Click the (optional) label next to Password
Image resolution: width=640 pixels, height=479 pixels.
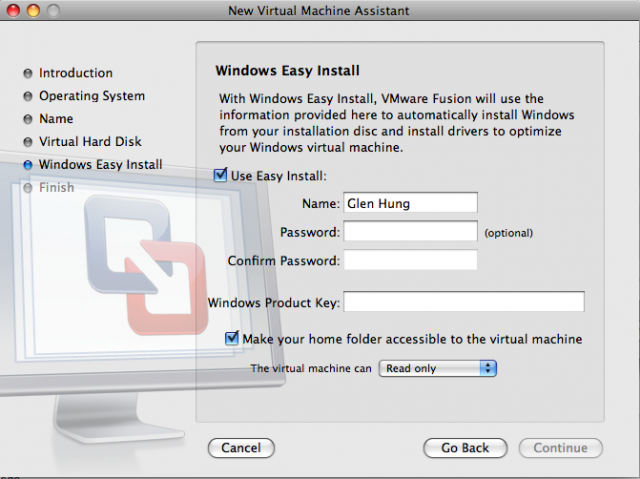(509, 233)
